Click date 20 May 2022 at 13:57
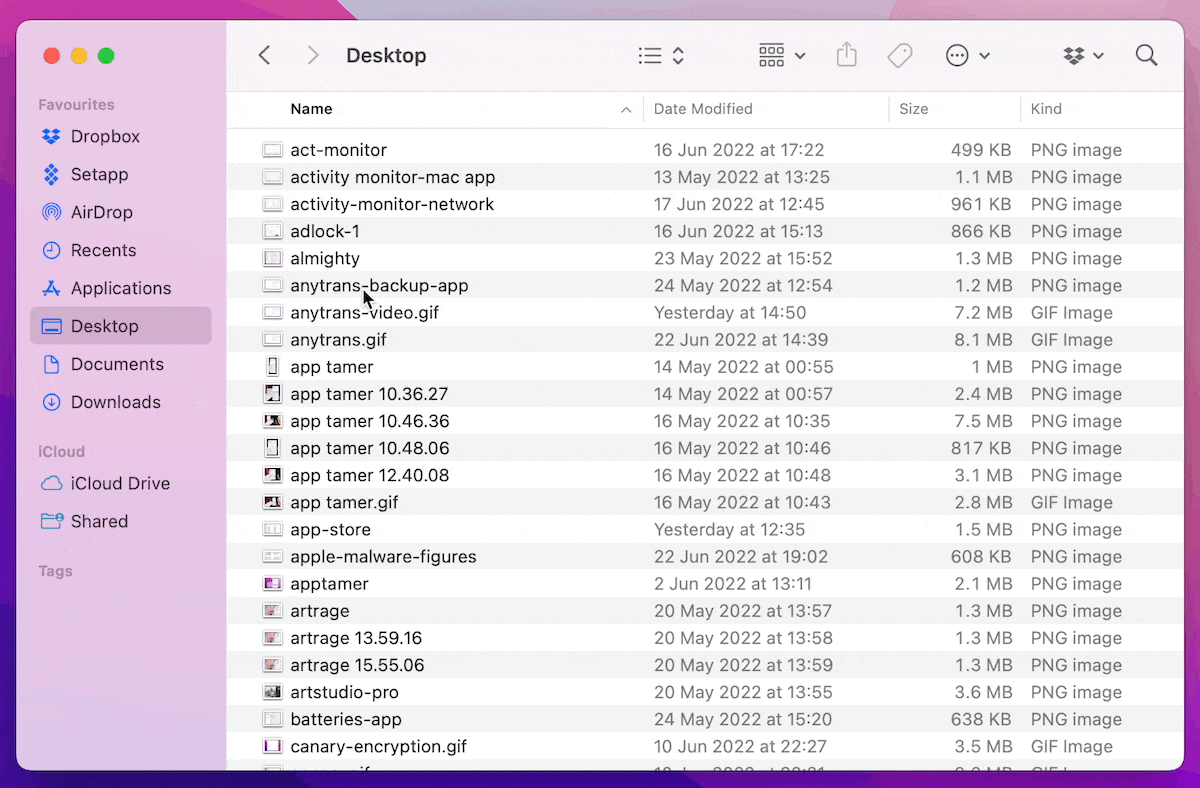1200x788 pixels. coord(743,611)
